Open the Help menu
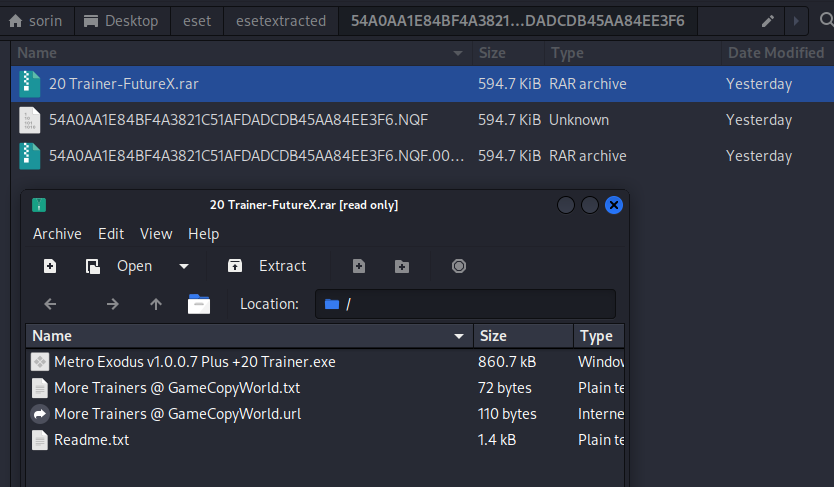This screenshot has height=487, width=834. coord(203,234)
